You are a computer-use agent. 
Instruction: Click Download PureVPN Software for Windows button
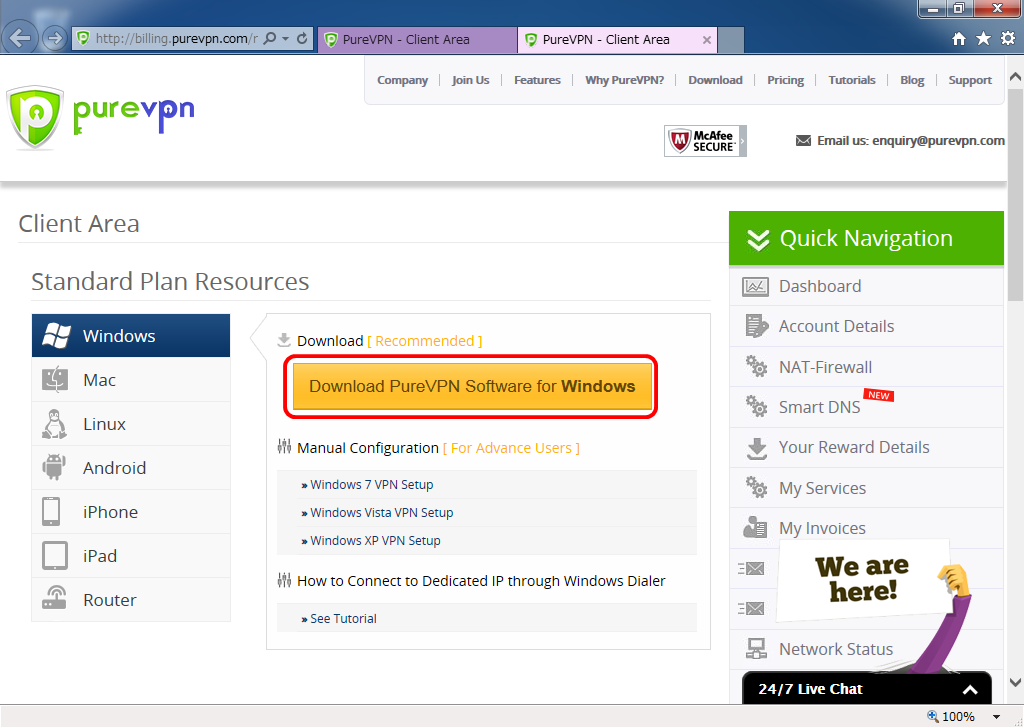pos(472,387)
